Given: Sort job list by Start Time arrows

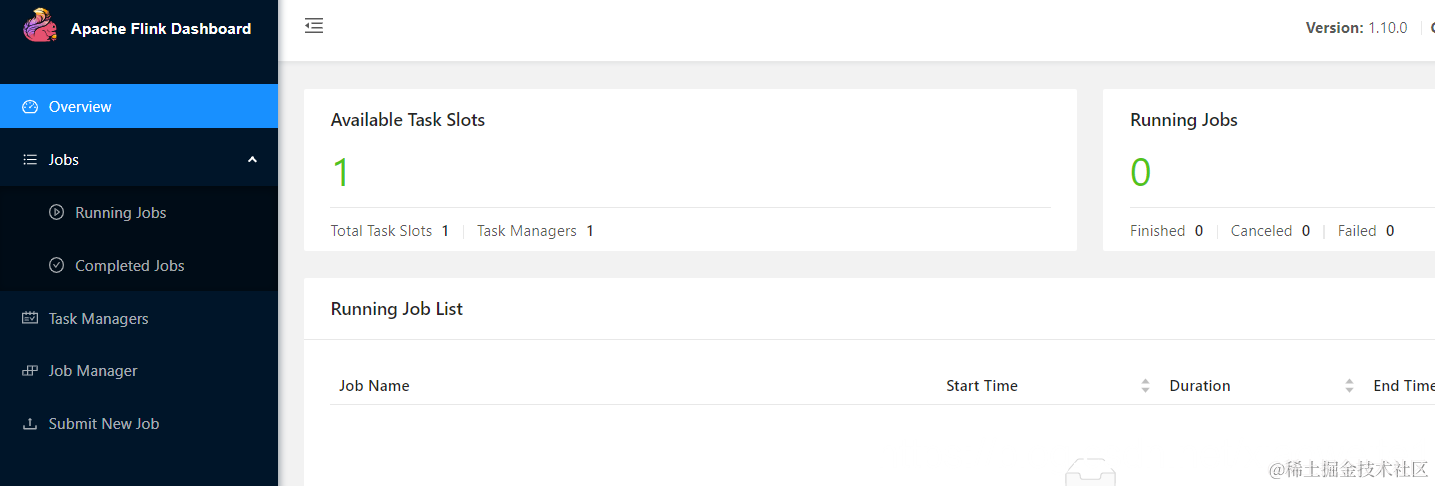Looking at the screenshot, I should [1145, 386].
